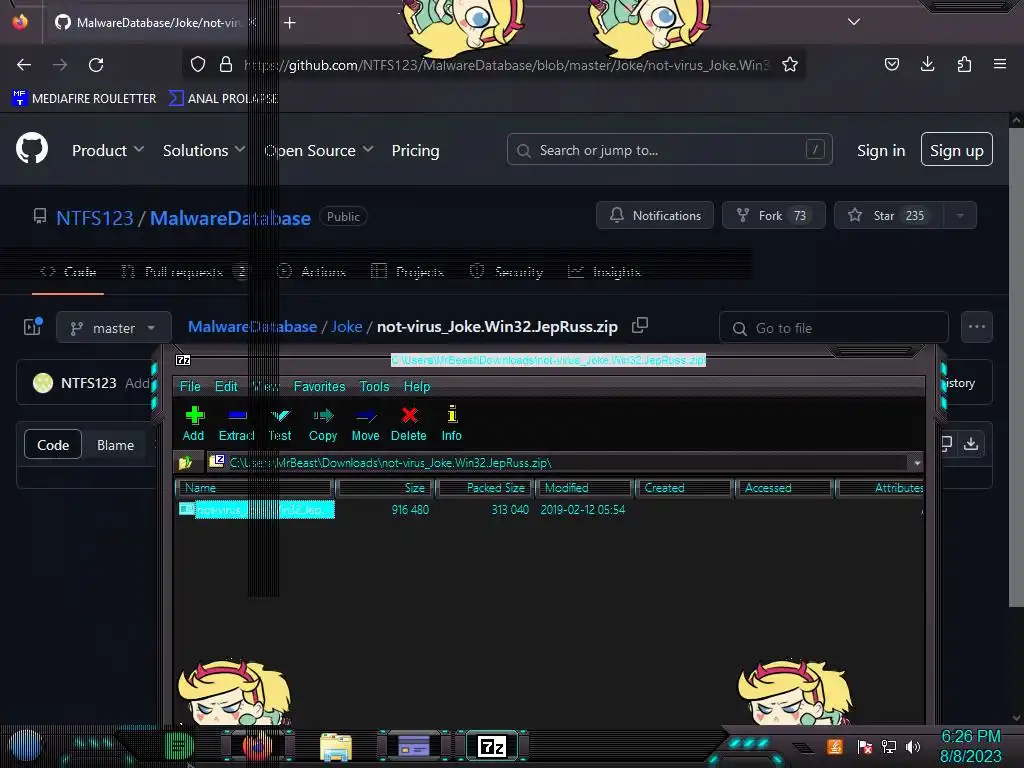Click the Sign up button
This screenshot has height=768, width=1024.
pyautogui.click(x=957, y=150)
